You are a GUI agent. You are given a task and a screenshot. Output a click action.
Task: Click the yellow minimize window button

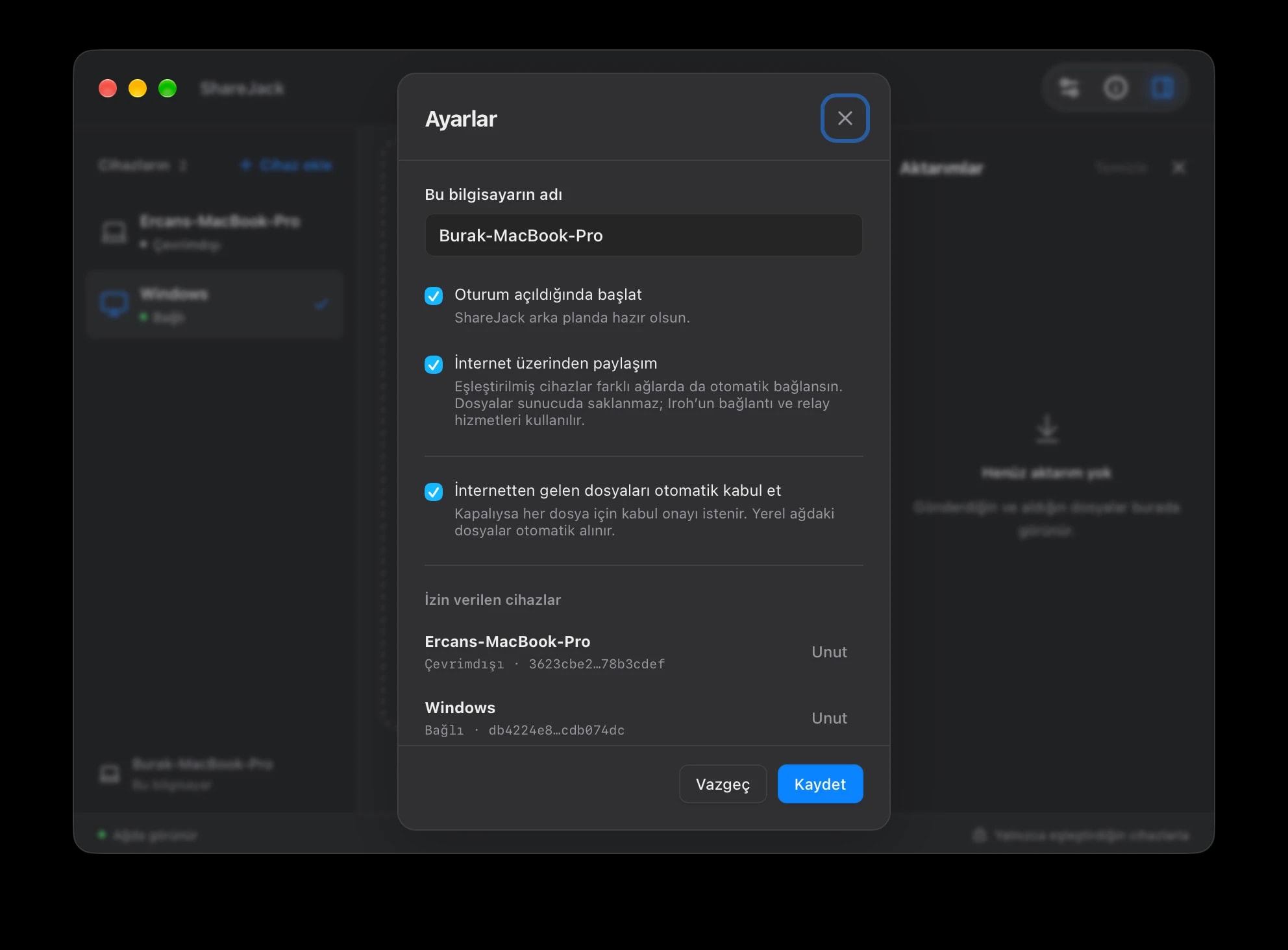pyautogui.click(x=138, y=88)
